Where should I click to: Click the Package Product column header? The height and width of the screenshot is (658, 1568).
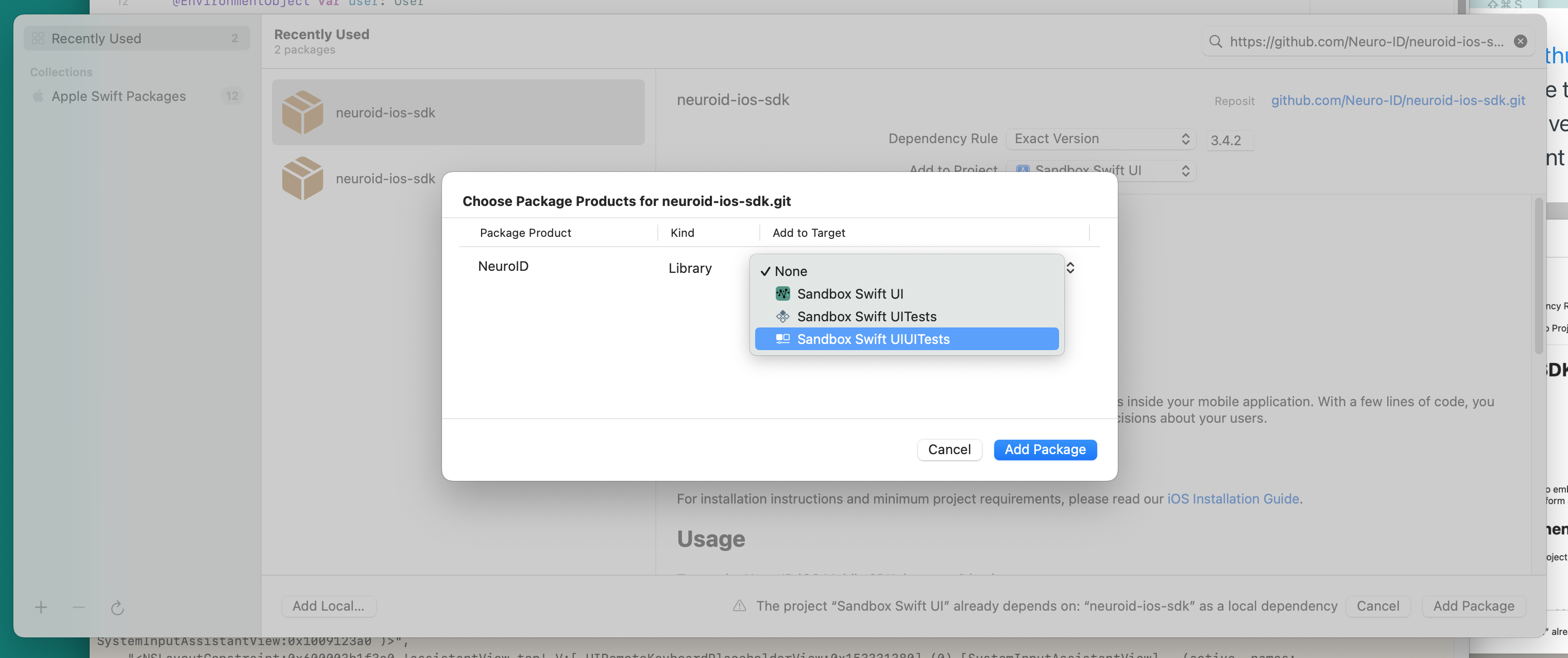click(525, 233)
